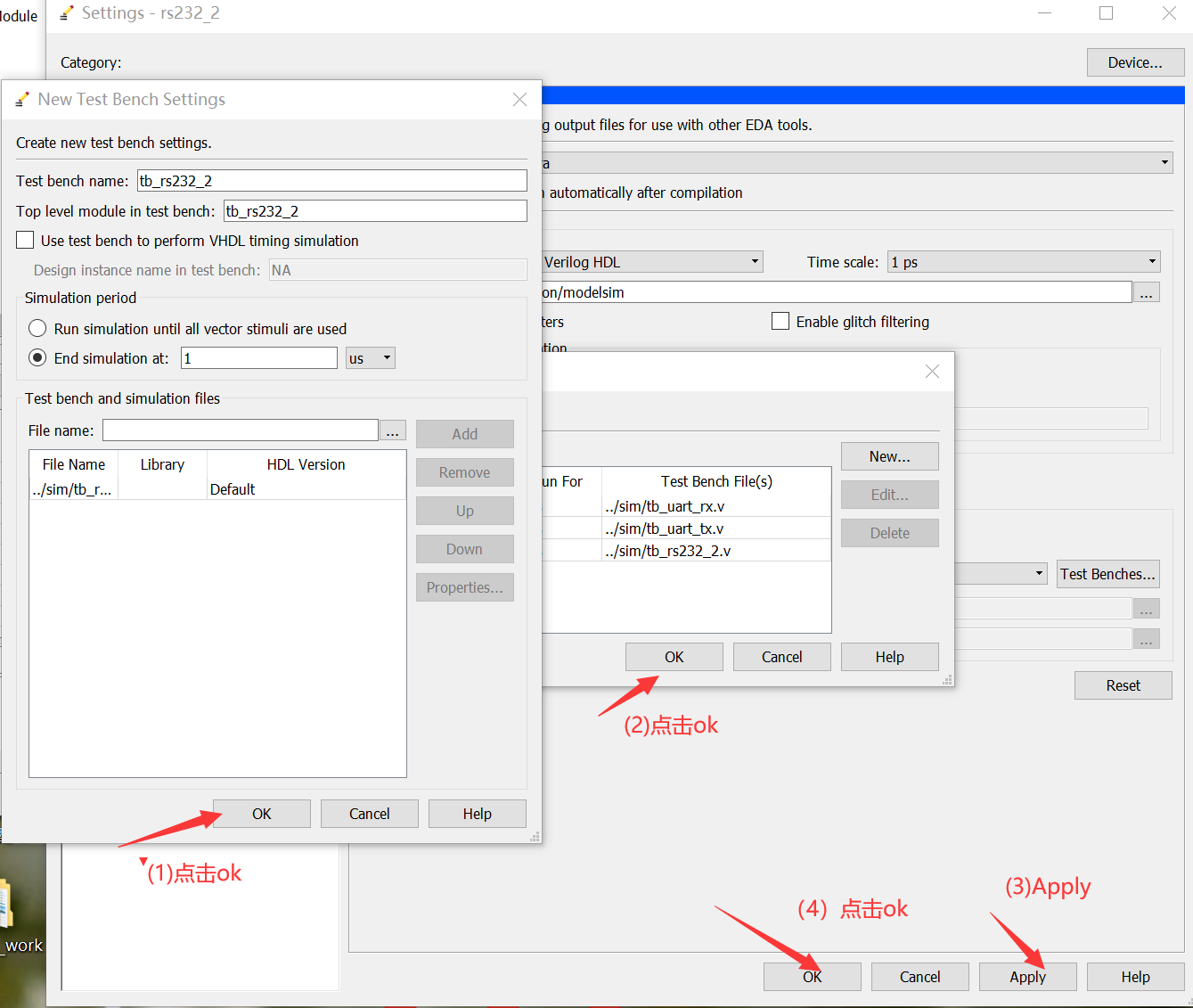This screenshot has width=1193, height=1008.
Task: Enable VHDL timing simulation checkbox
Action: coord(24,239)
